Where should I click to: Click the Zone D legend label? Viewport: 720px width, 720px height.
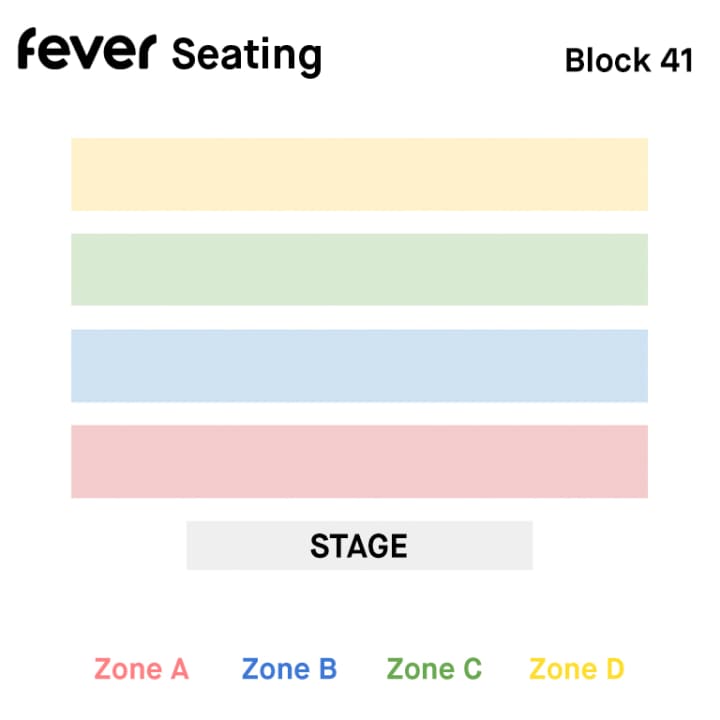point(577,669)
